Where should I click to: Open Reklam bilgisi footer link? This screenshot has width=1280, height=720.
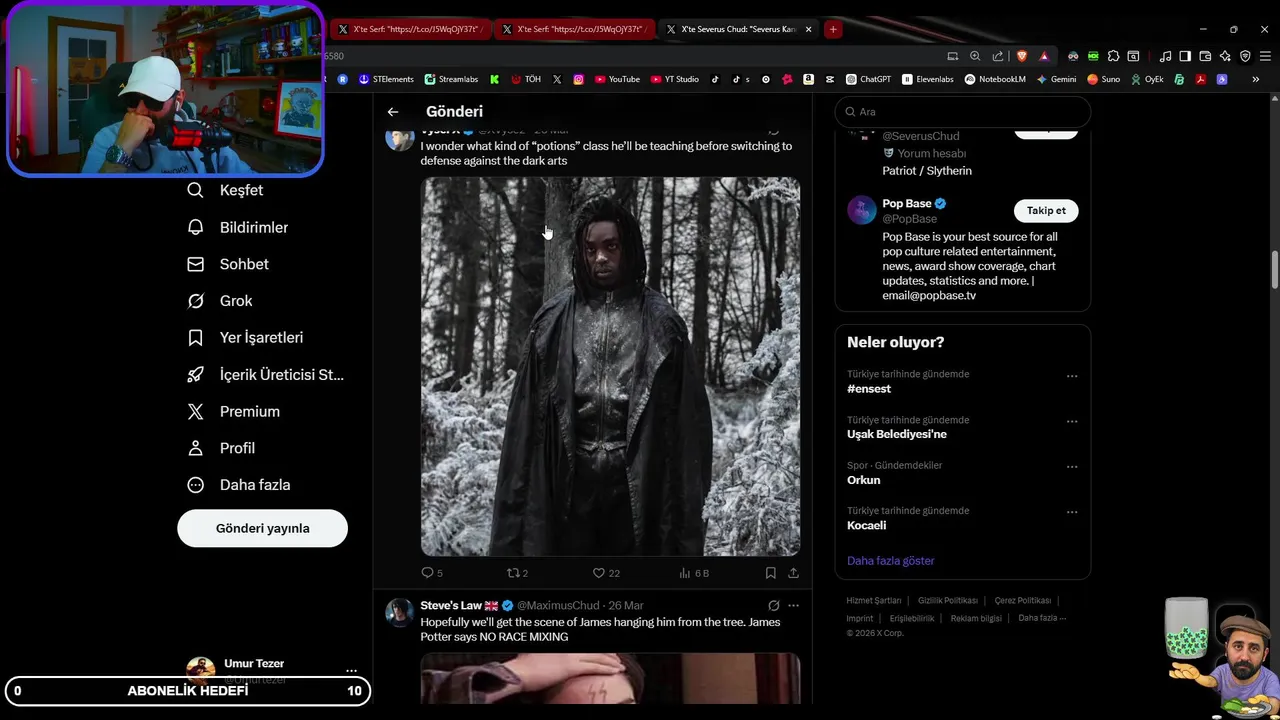[976, 618]
